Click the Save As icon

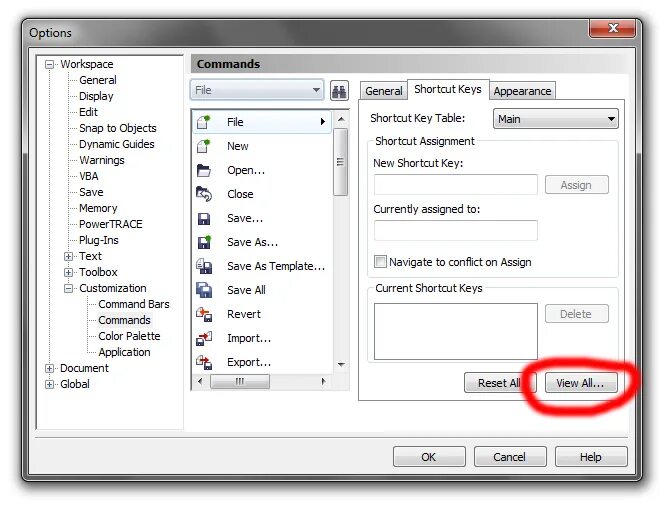204,242
